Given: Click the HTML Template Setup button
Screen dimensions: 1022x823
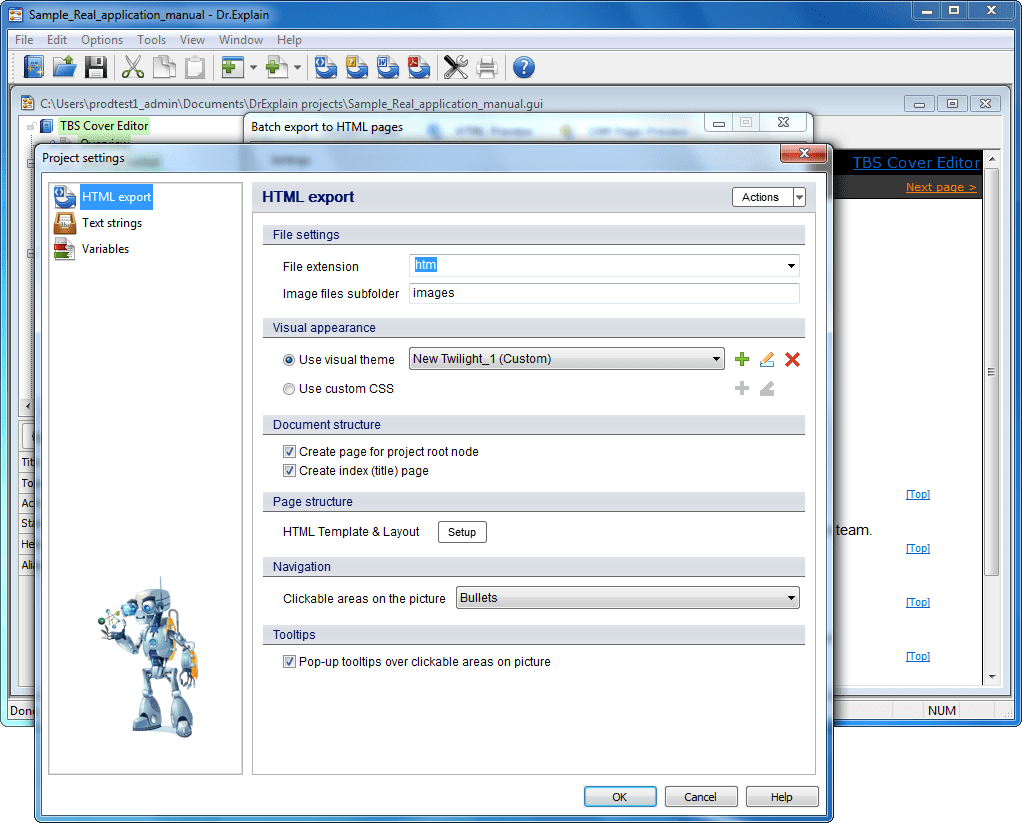Looking at the screenshot, I should tap(462, 532).
